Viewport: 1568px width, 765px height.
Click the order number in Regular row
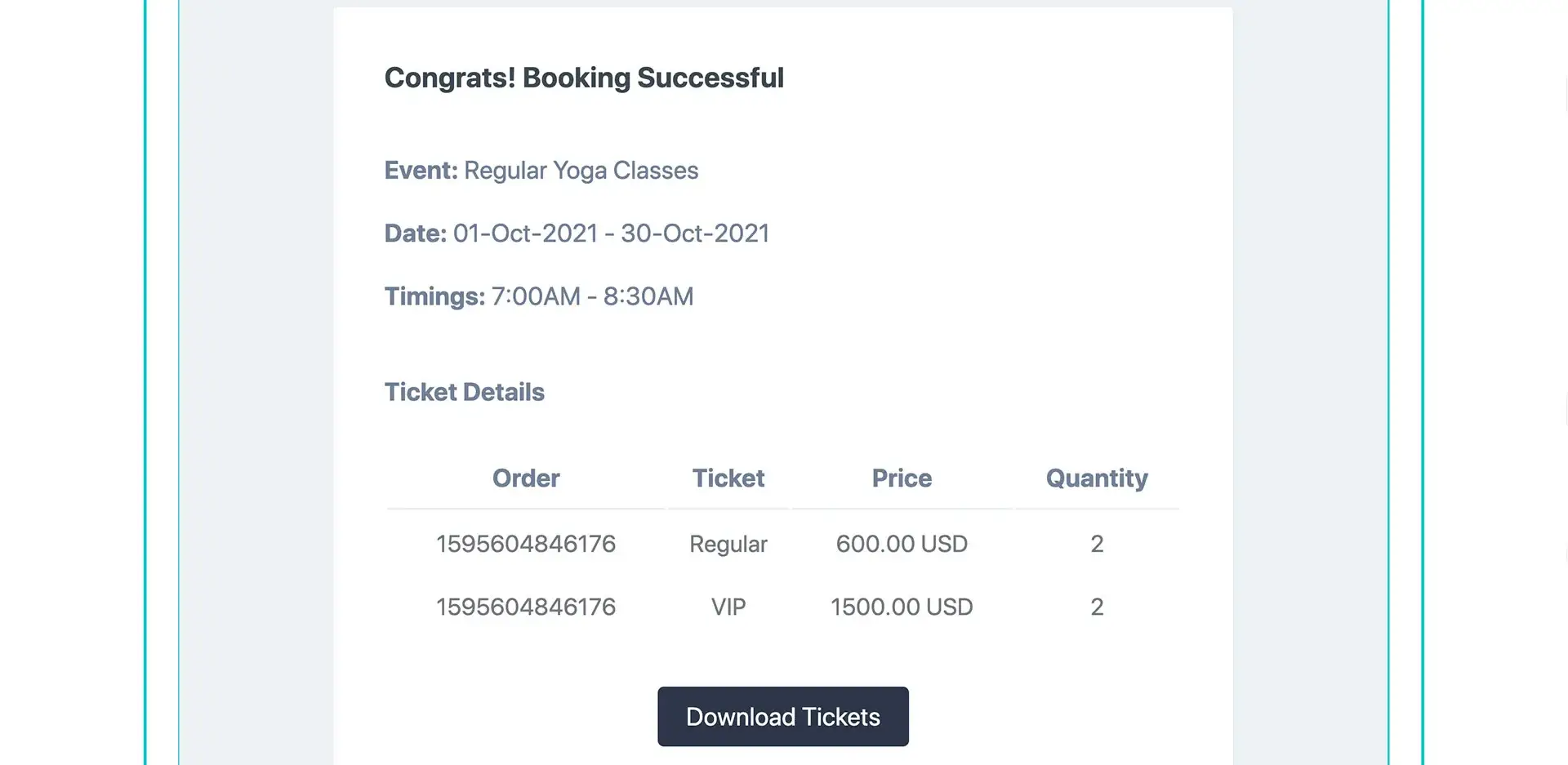(x=526, y=544)
